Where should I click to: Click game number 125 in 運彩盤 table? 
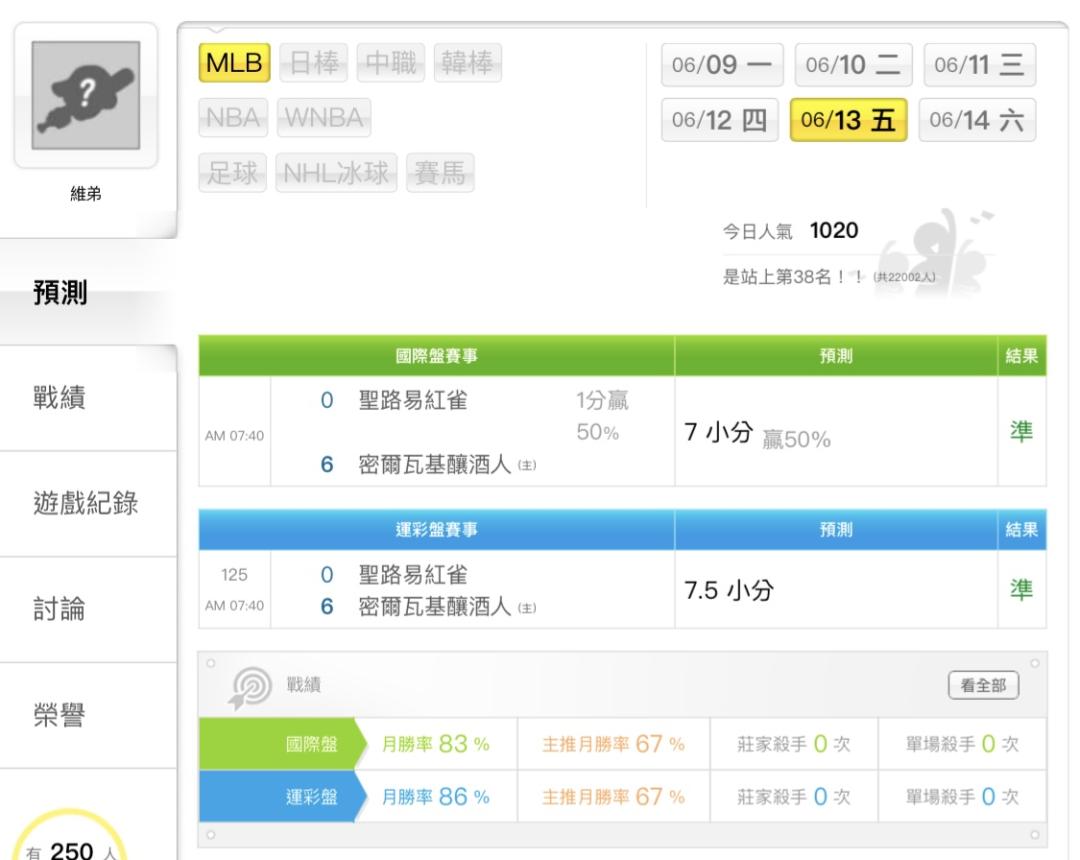coord(234,575)
